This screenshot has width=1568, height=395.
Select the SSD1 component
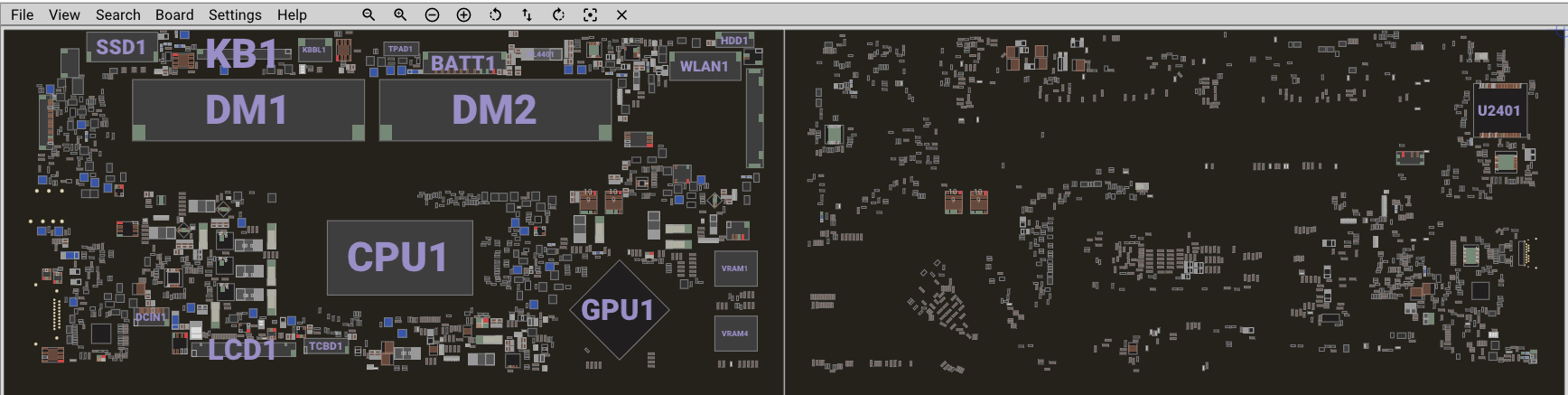(121, 47)
